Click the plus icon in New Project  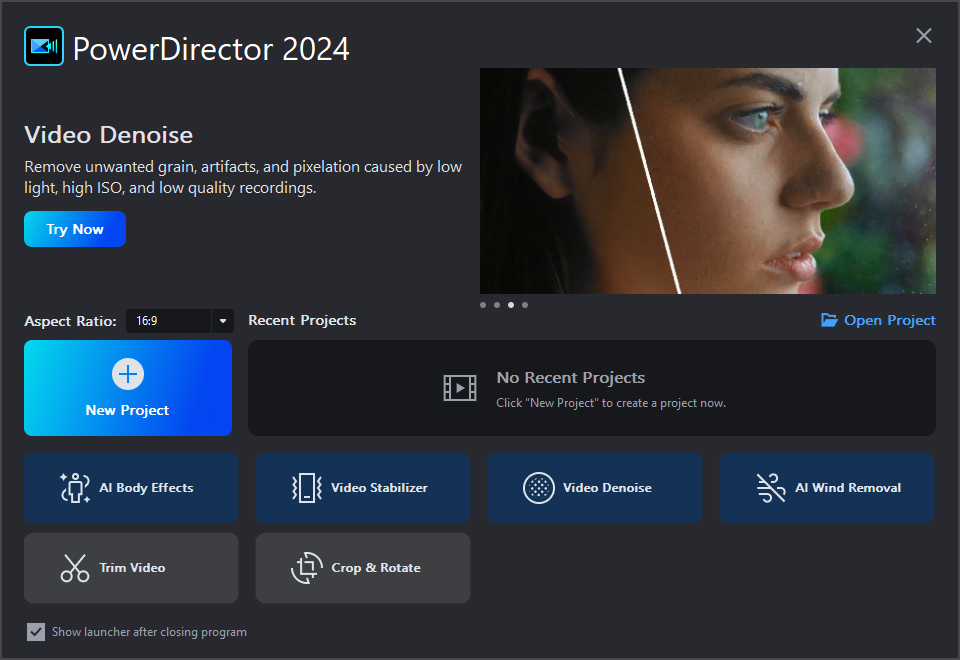pos(128,375)
